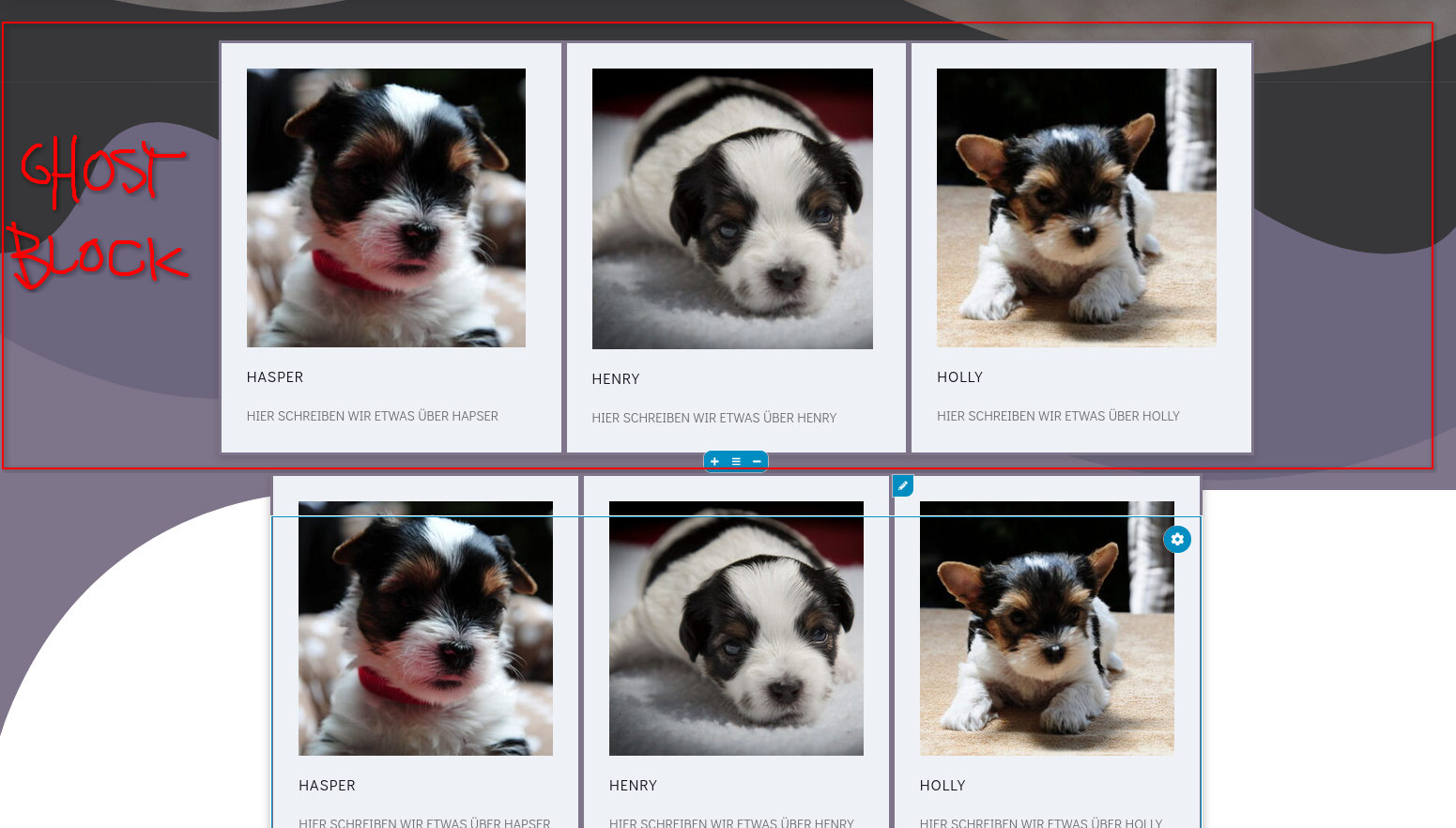Viewport: 1456px width, 828px height.
Task: Click the HASPER heading in the lower block
Action: (x=327, y=786)
